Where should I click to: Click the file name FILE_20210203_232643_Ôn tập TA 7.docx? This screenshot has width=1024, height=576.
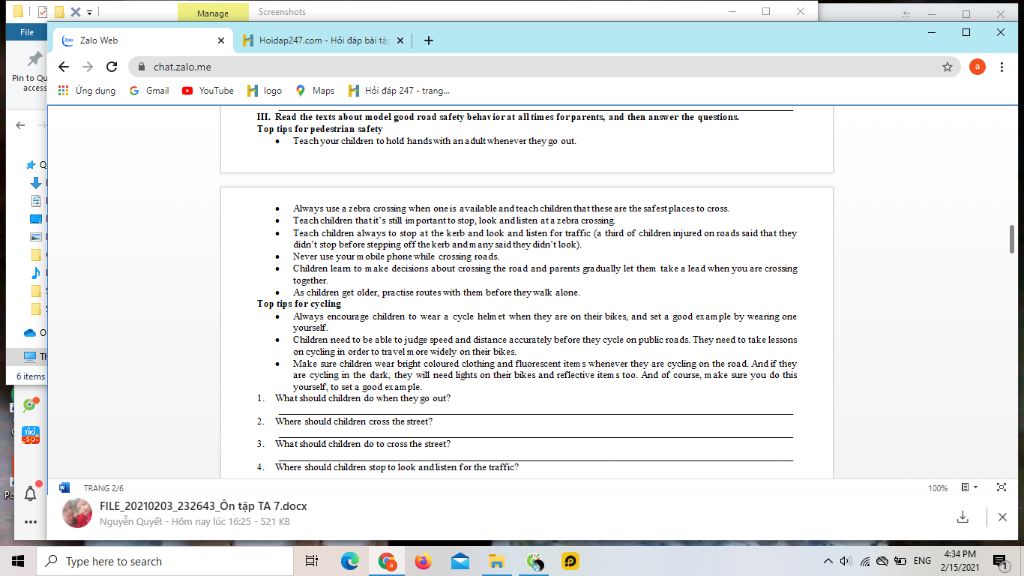coord(203,506)
